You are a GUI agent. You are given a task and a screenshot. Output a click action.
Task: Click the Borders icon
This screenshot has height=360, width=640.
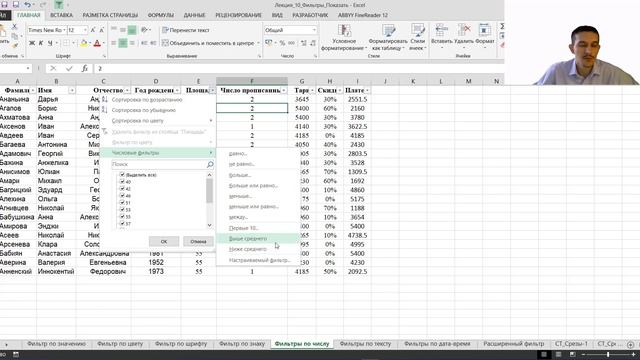point(66,43)
